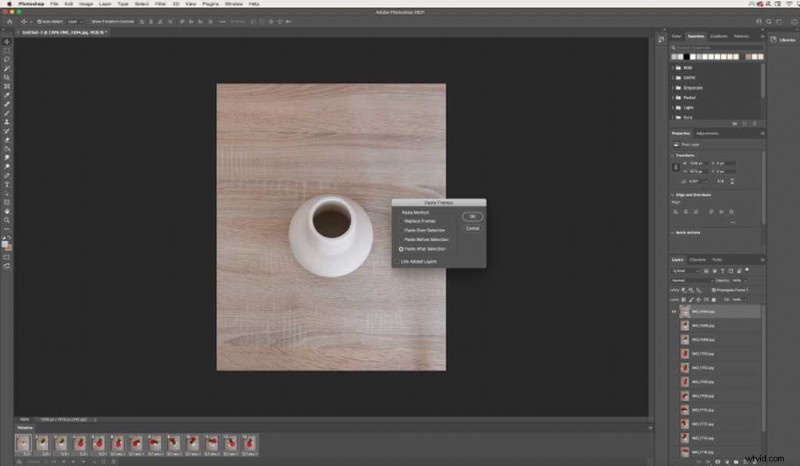Select the Path Selection tool

pos(7,193)
